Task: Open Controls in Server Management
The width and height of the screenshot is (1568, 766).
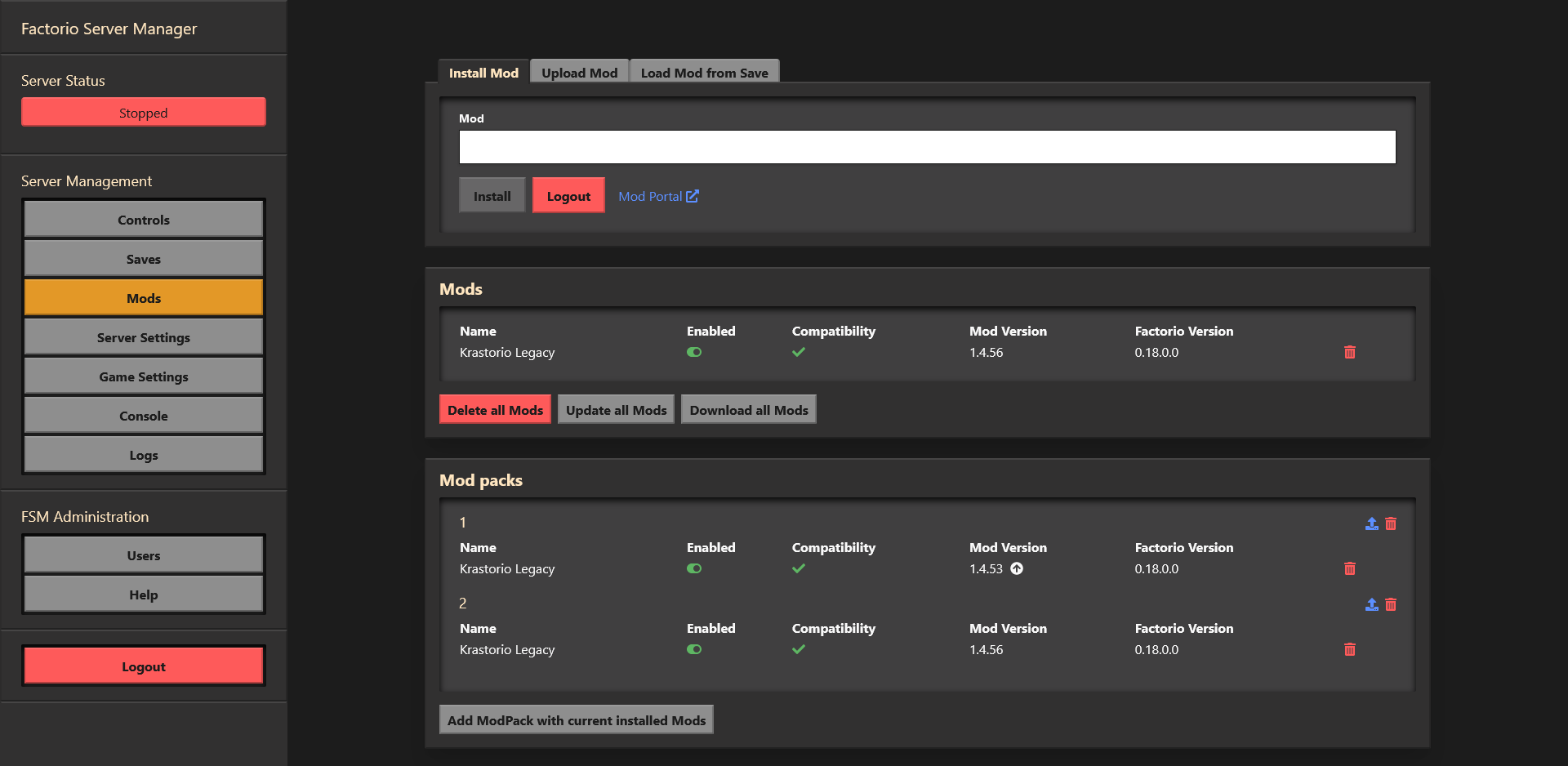Action: click(x=144, y=220)
